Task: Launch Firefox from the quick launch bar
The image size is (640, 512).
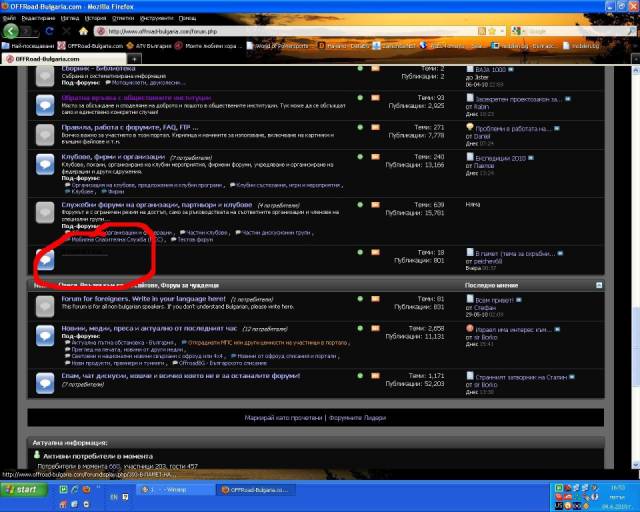Action: pos(86,489)
